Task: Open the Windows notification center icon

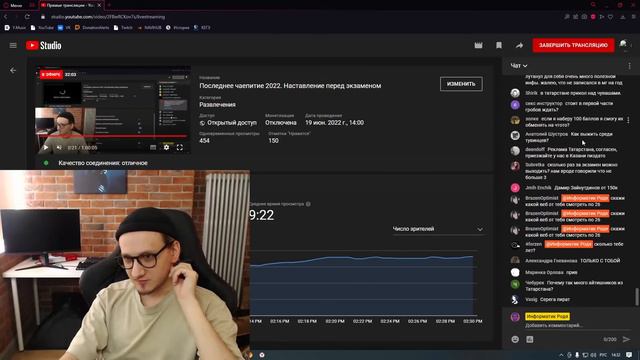Action: tap(629, 355)
